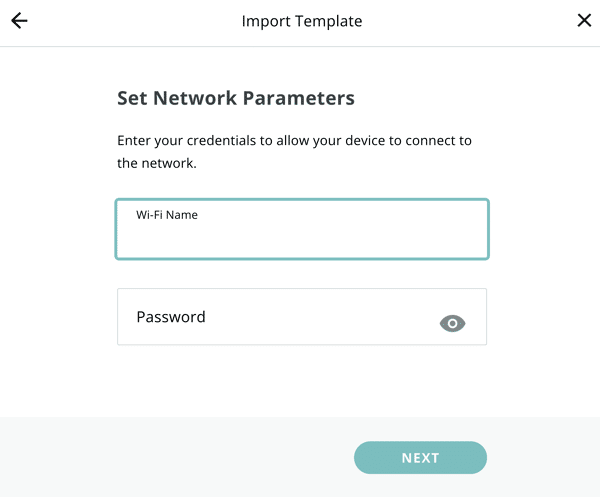Screen dimensions: 600x497
Task: Focus the Wi-Fi Name input field
Action: coord(302,229)
